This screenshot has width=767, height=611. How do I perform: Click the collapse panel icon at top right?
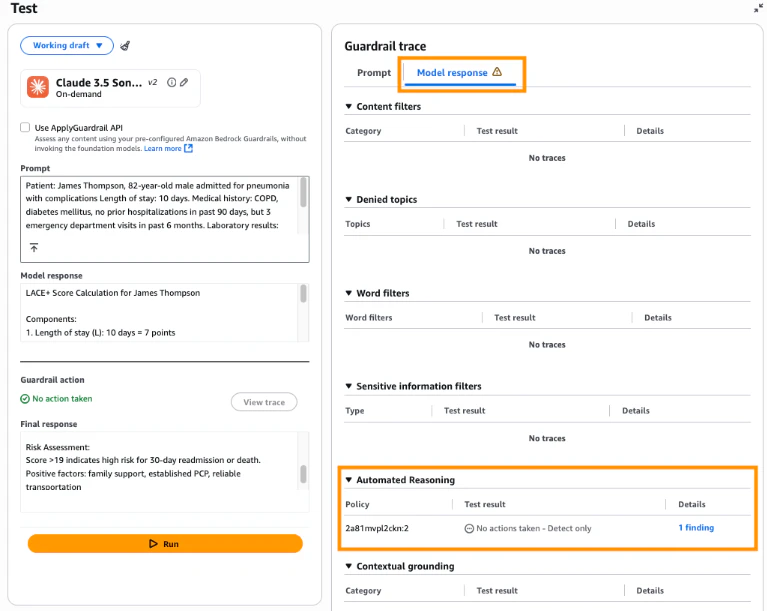[x=758, y=8]
